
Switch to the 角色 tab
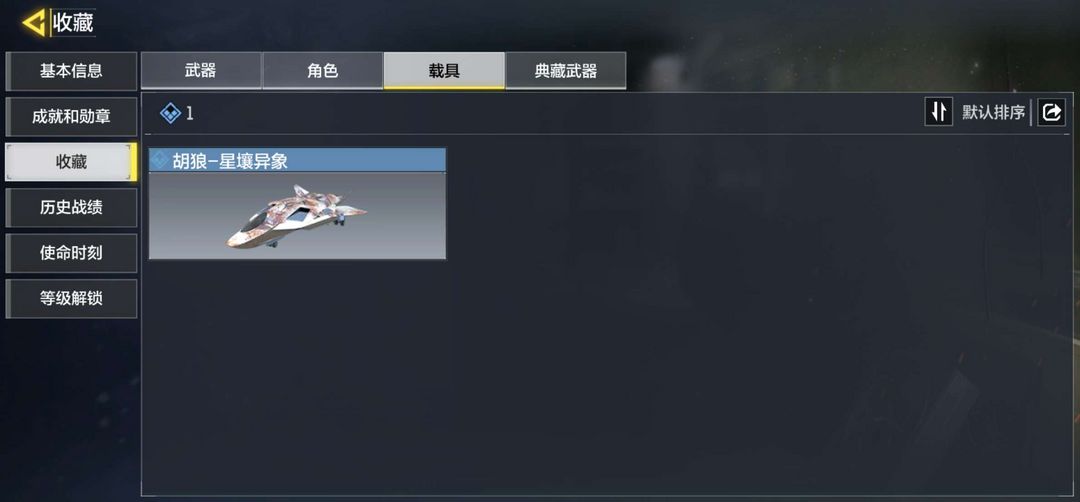[x=322, y=70]
